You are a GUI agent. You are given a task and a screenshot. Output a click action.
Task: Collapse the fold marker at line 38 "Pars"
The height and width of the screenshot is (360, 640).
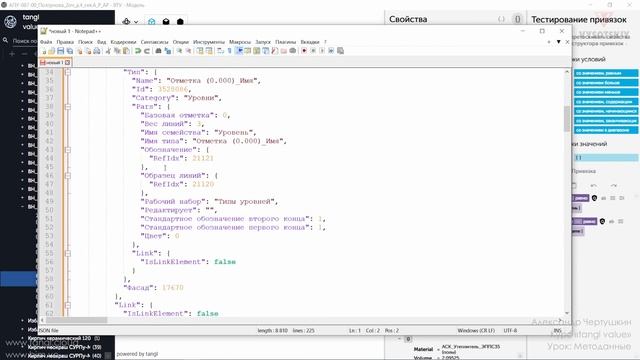pos(68,107)
